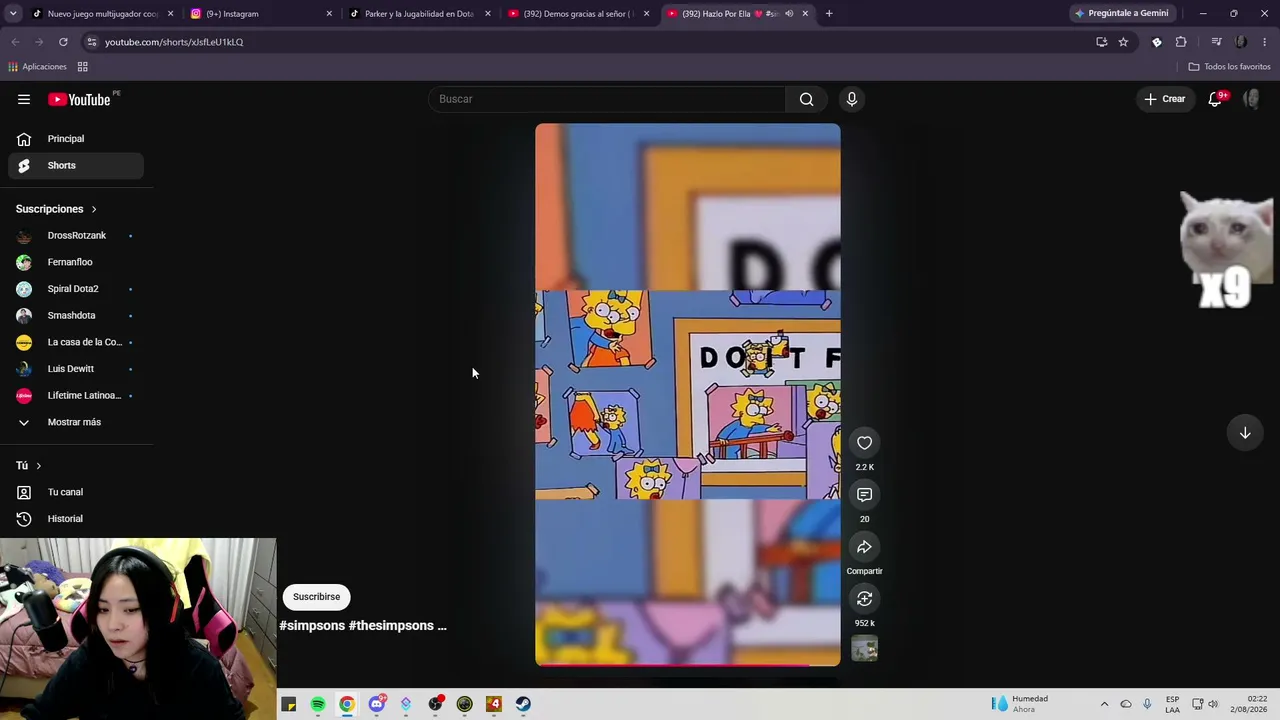
Task: Open Chrome extensions puzzle icon
Action: [1181, 42]
